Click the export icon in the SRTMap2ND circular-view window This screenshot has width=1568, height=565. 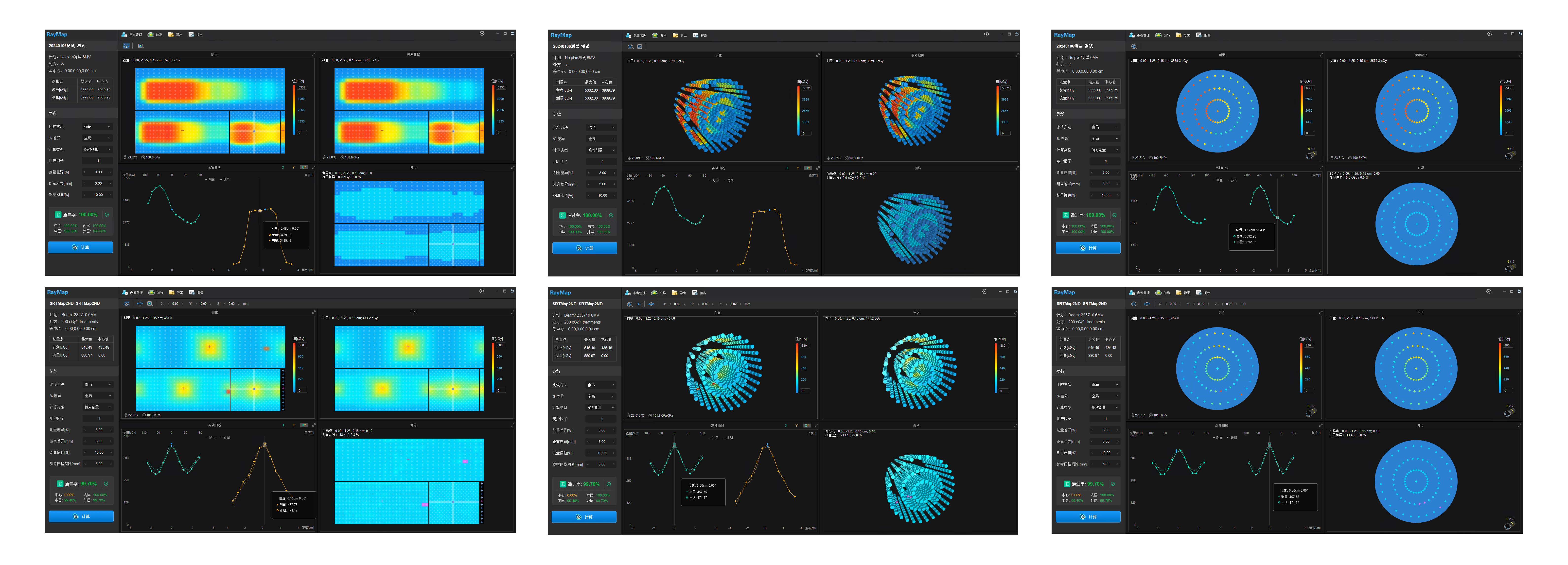pos(1179,292)
